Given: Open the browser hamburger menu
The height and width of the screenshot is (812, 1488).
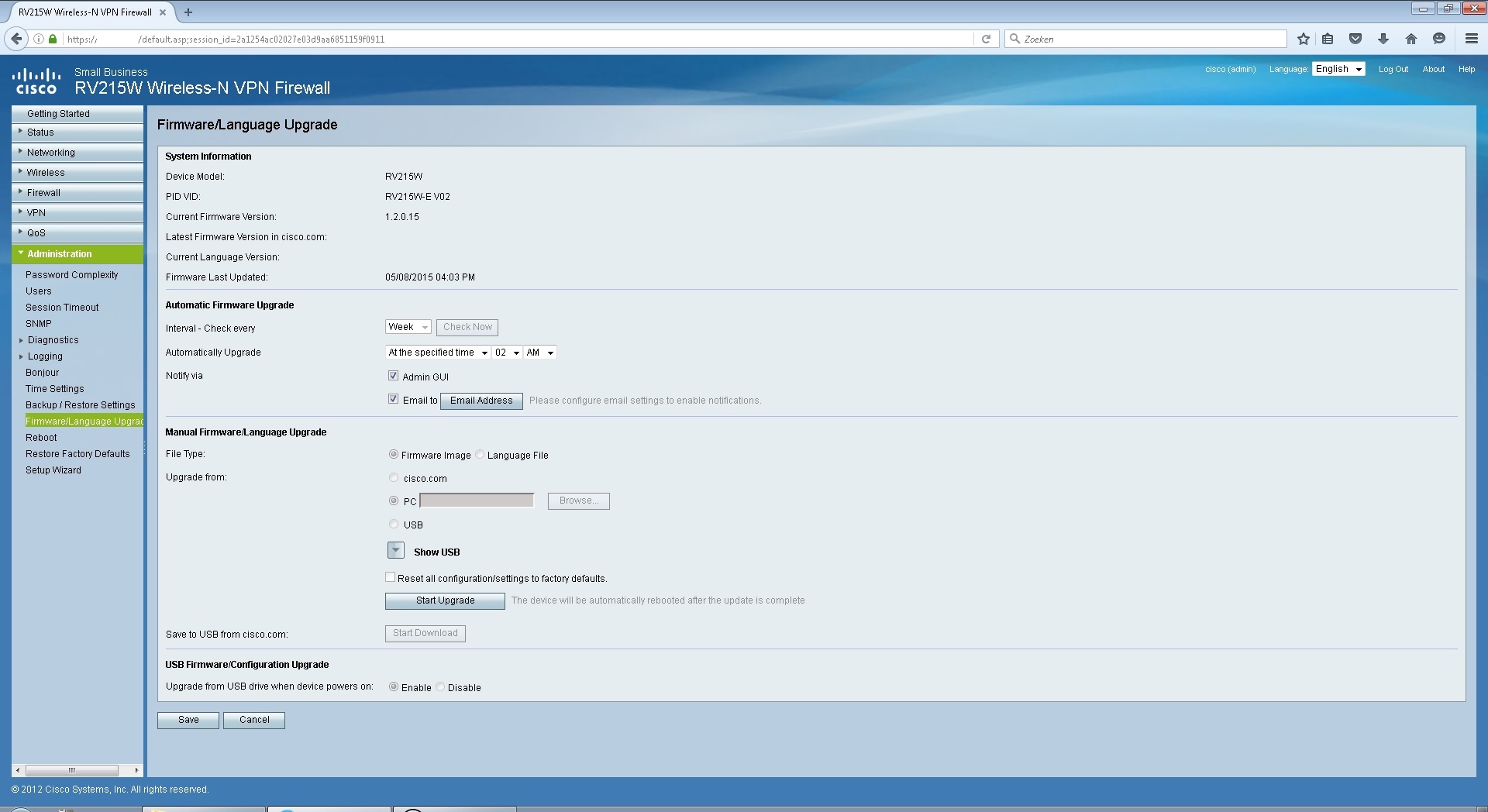Looking at the screenshot, I should click(x=1471, y=39).
